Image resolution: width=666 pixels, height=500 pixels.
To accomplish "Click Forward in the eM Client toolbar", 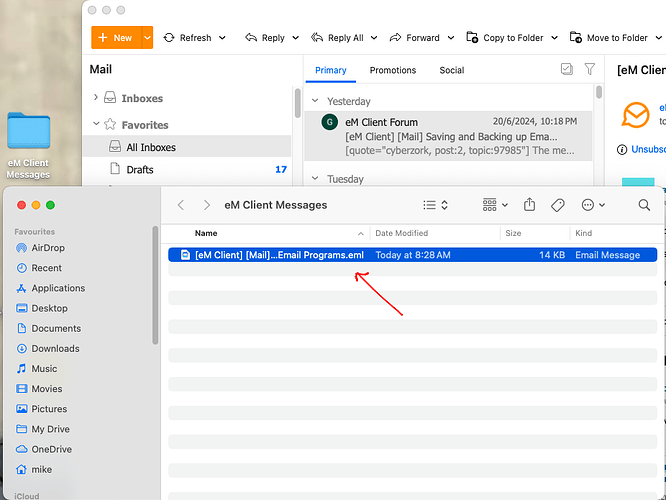I will click(415, 38).
